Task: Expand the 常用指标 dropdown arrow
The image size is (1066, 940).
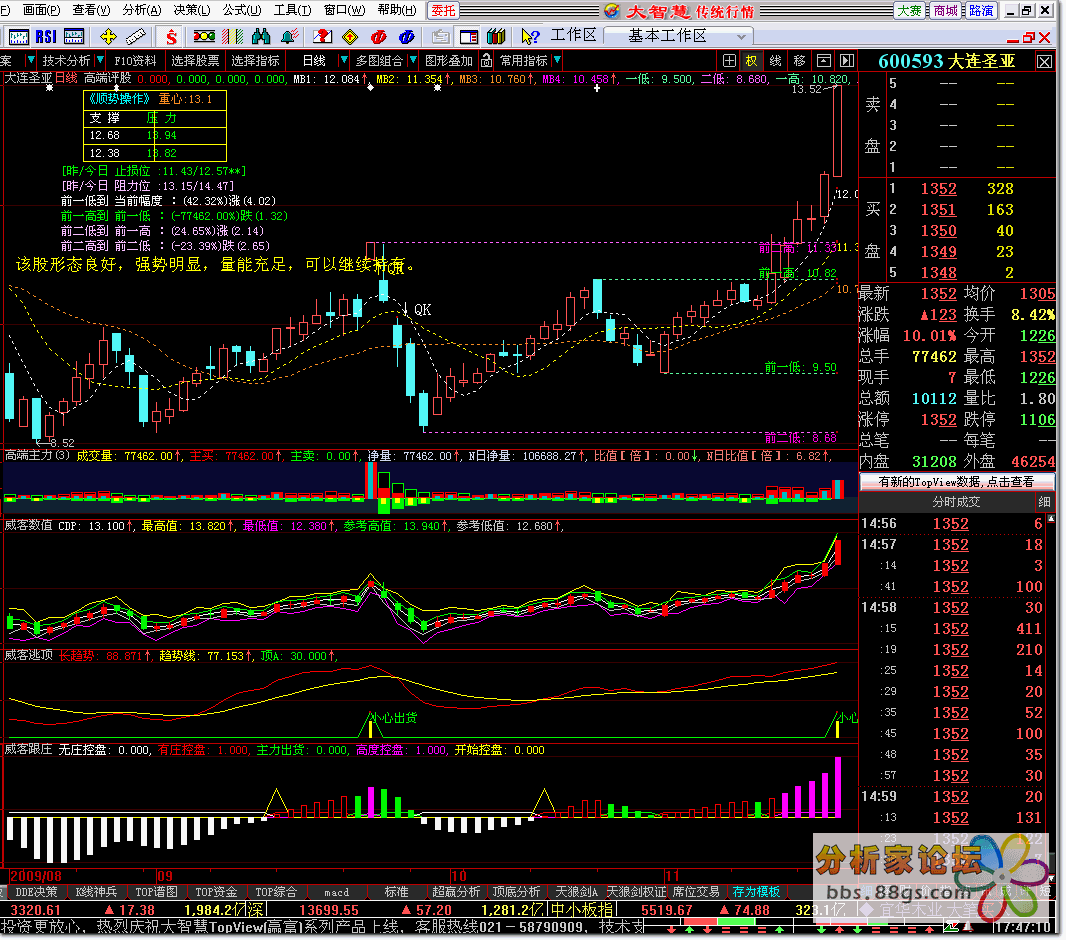Action: click(557, 60)
